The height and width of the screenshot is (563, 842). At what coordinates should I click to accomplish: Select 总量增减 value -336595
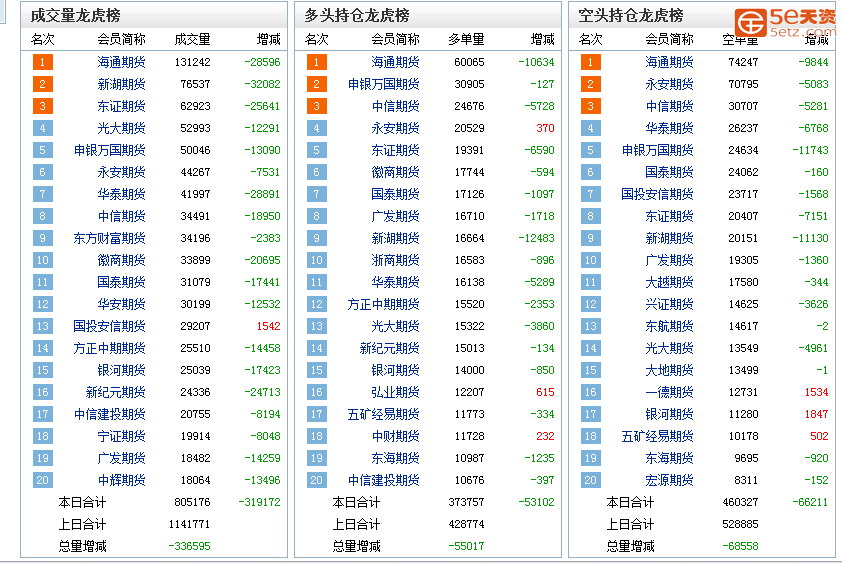(x=190, y=547)
